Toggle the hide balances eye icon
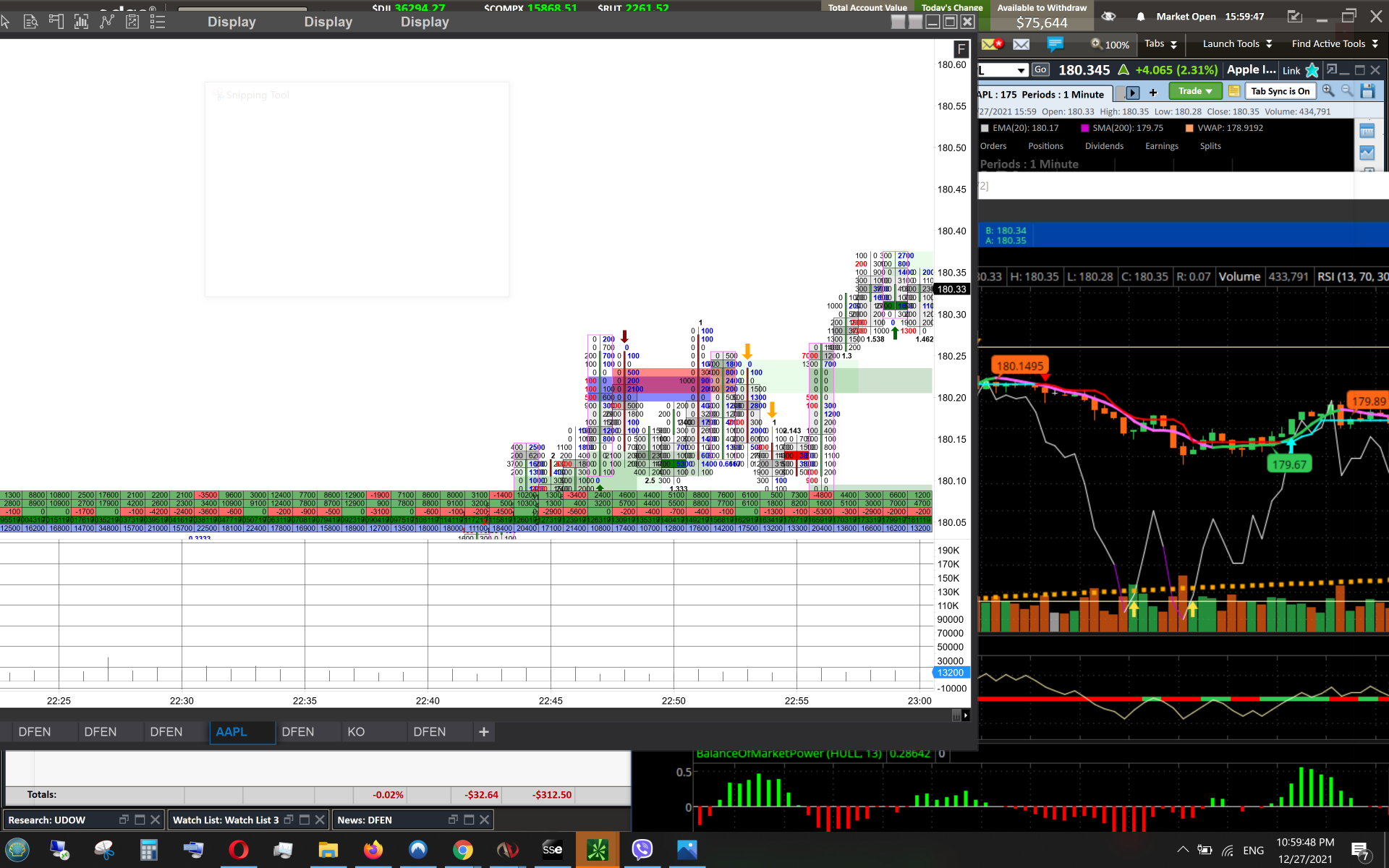This screenshot has width=1389, height=868. click(1108, 16)
